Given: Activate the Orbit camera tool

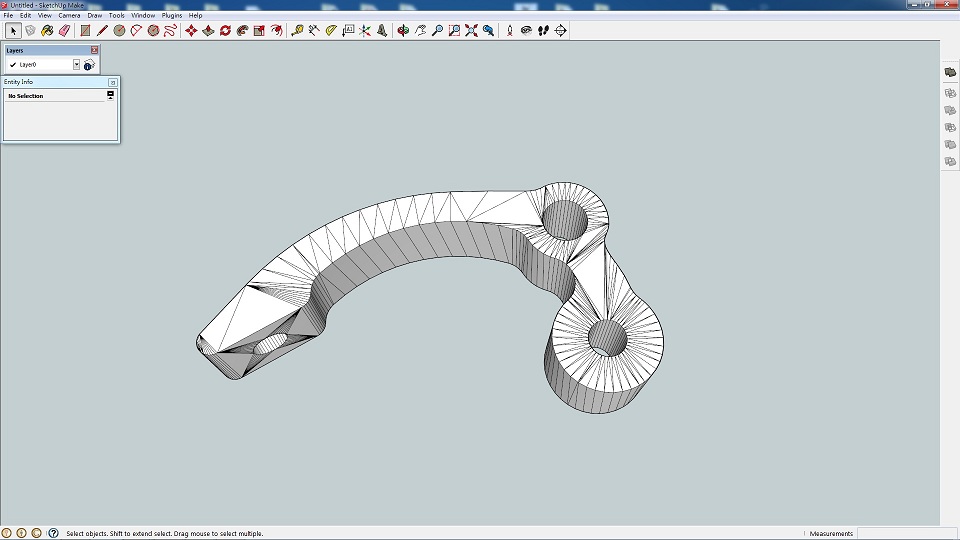Looking at the screenshot, I should pos(403,31).
